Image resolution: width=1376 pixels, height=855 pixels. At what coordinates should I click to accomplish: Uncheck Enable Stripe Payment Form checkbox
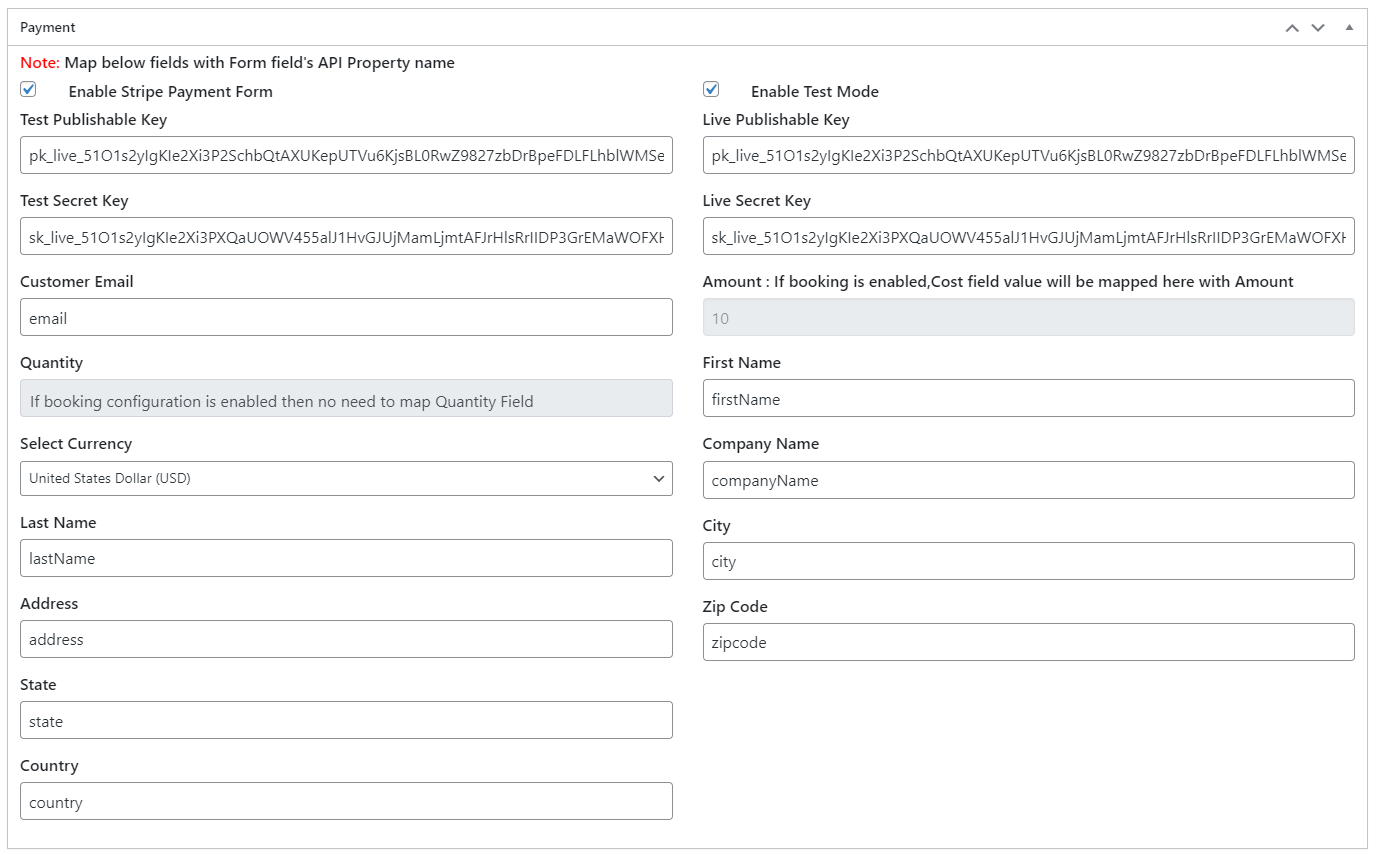click(x=28, y=90)
